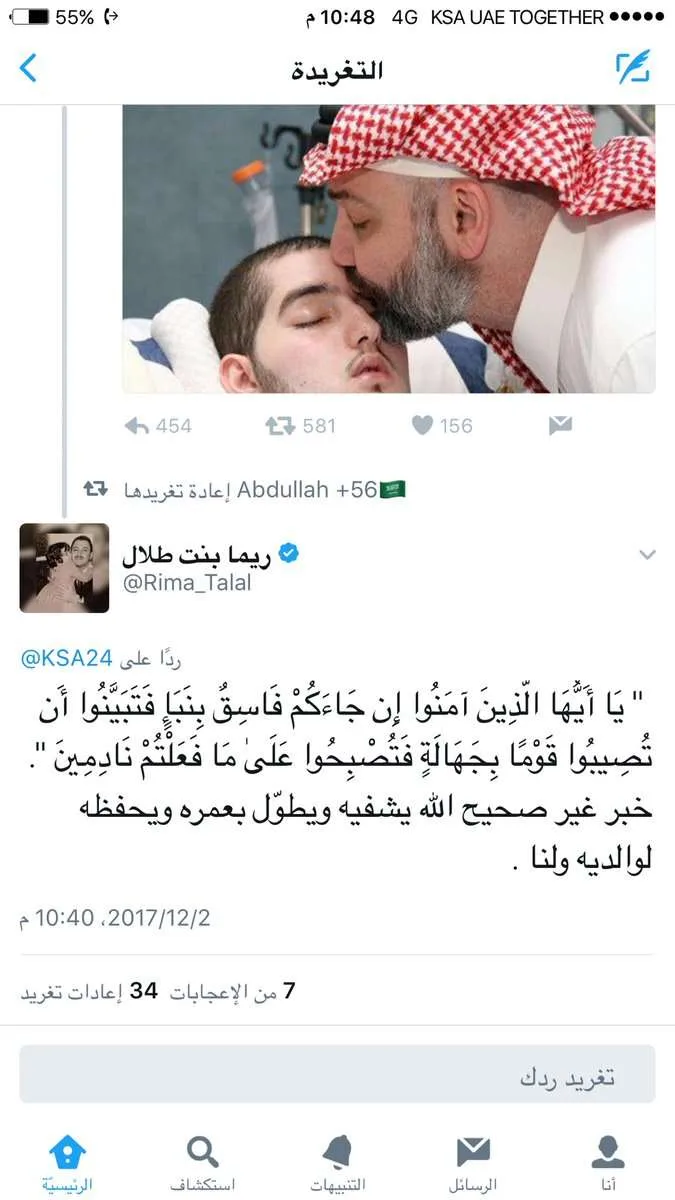Image resolution: width=675 pixels, height=1200 pixels.
Task: Tap the reply arrow with 454
Action: (158, 426)
